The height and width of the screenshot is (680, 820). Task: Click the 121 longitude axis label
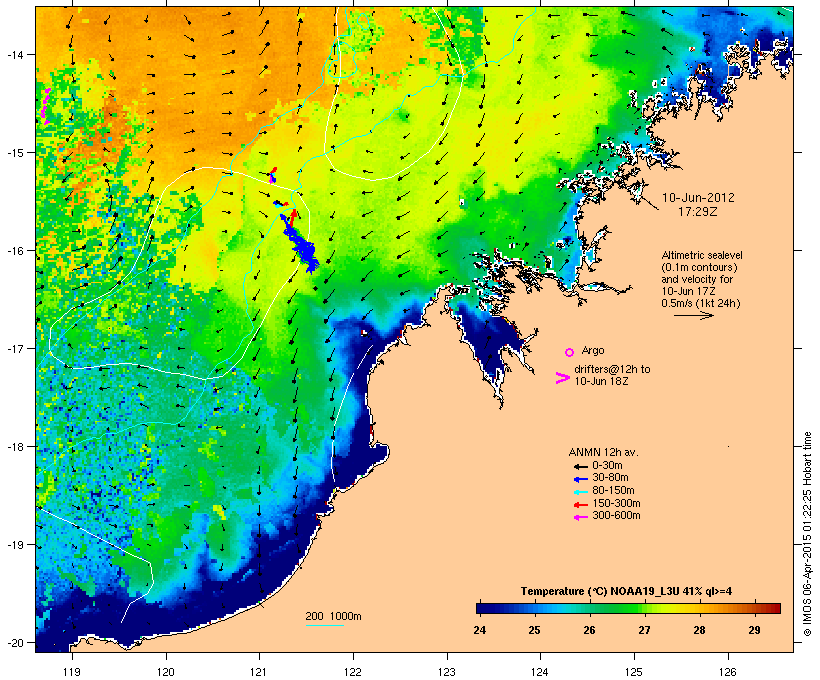click(x=259, y=672)
